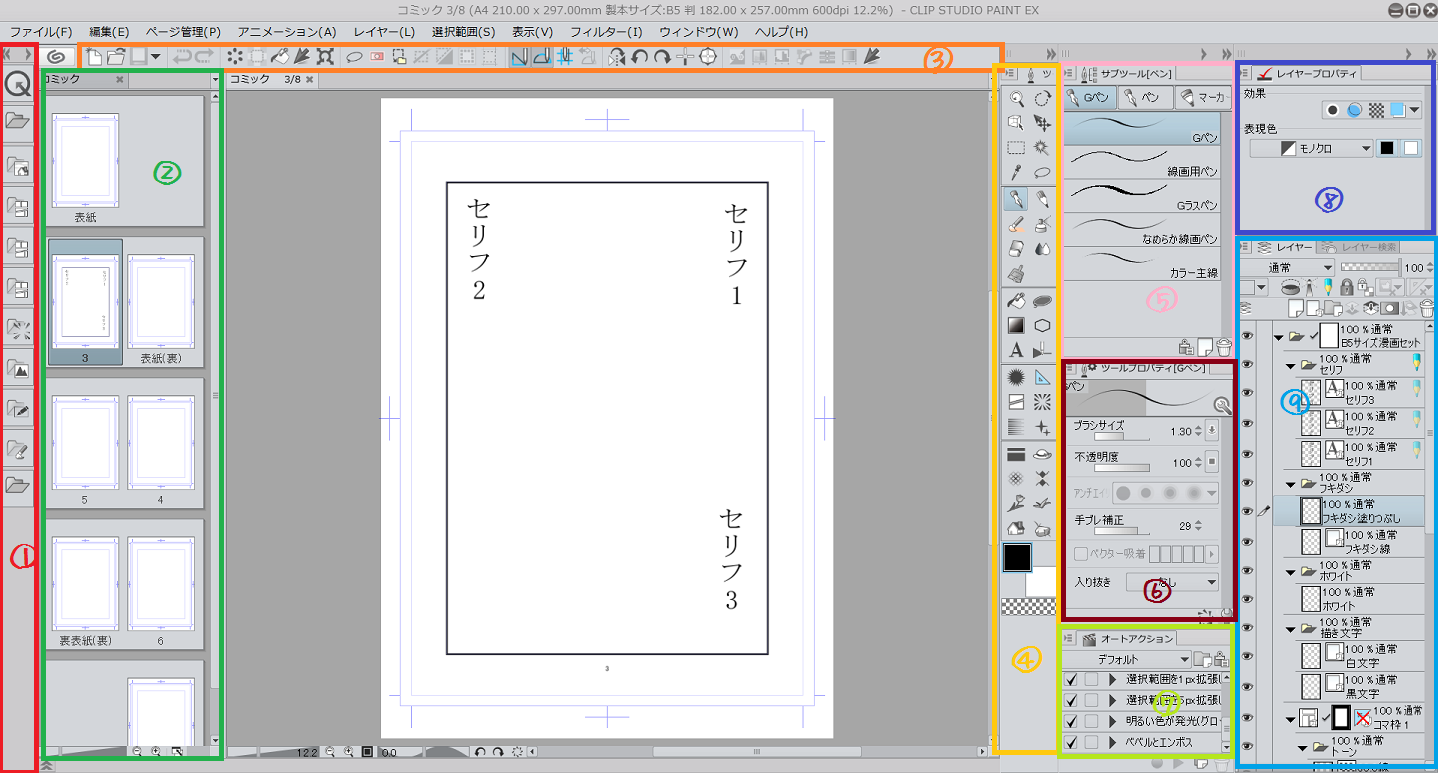Click the Undo arrow in command bar
The height and width of the screenshot is (773, 1438).
click(183, 57)
